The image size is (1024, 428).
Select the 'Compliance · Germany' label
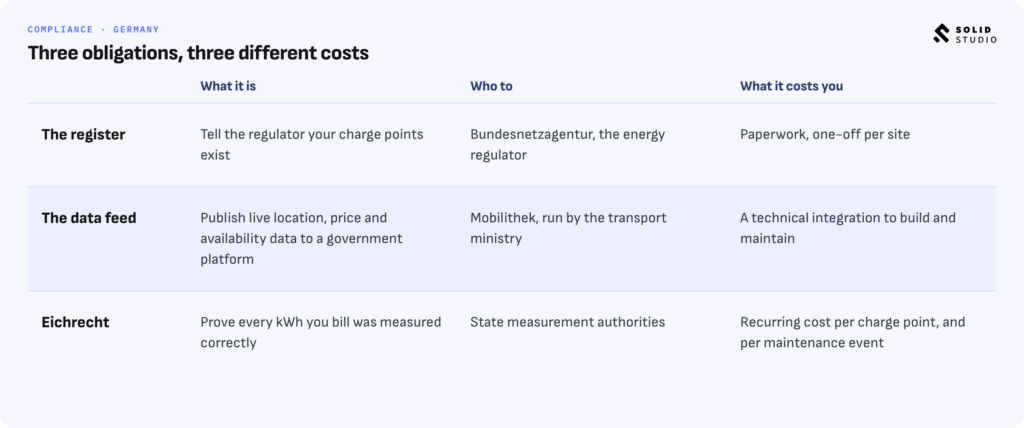pyautogui.click(x=93, y=29)
